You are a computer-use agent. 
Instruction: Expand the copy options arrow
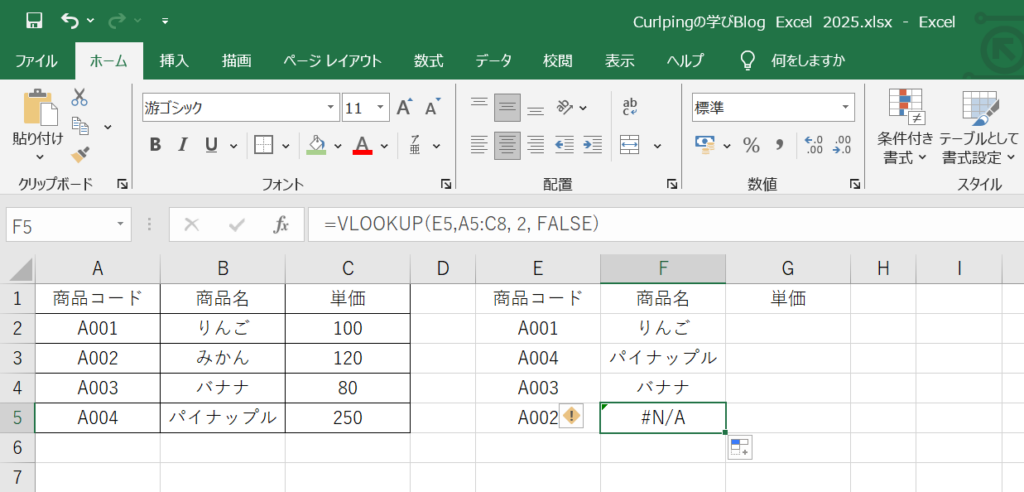point(108,127)
